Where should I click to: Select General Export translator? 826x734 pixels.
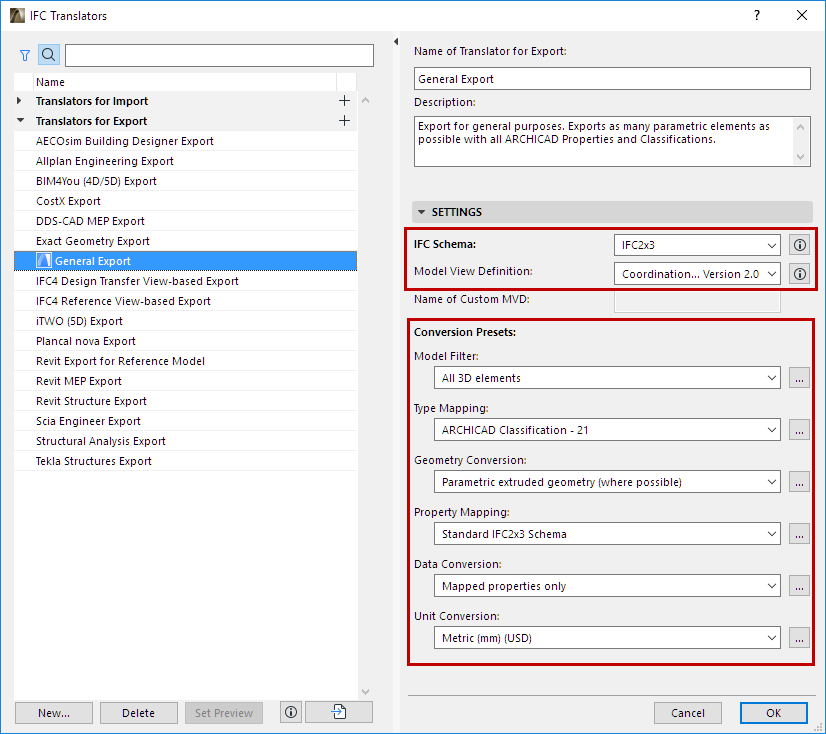point(185,261)
